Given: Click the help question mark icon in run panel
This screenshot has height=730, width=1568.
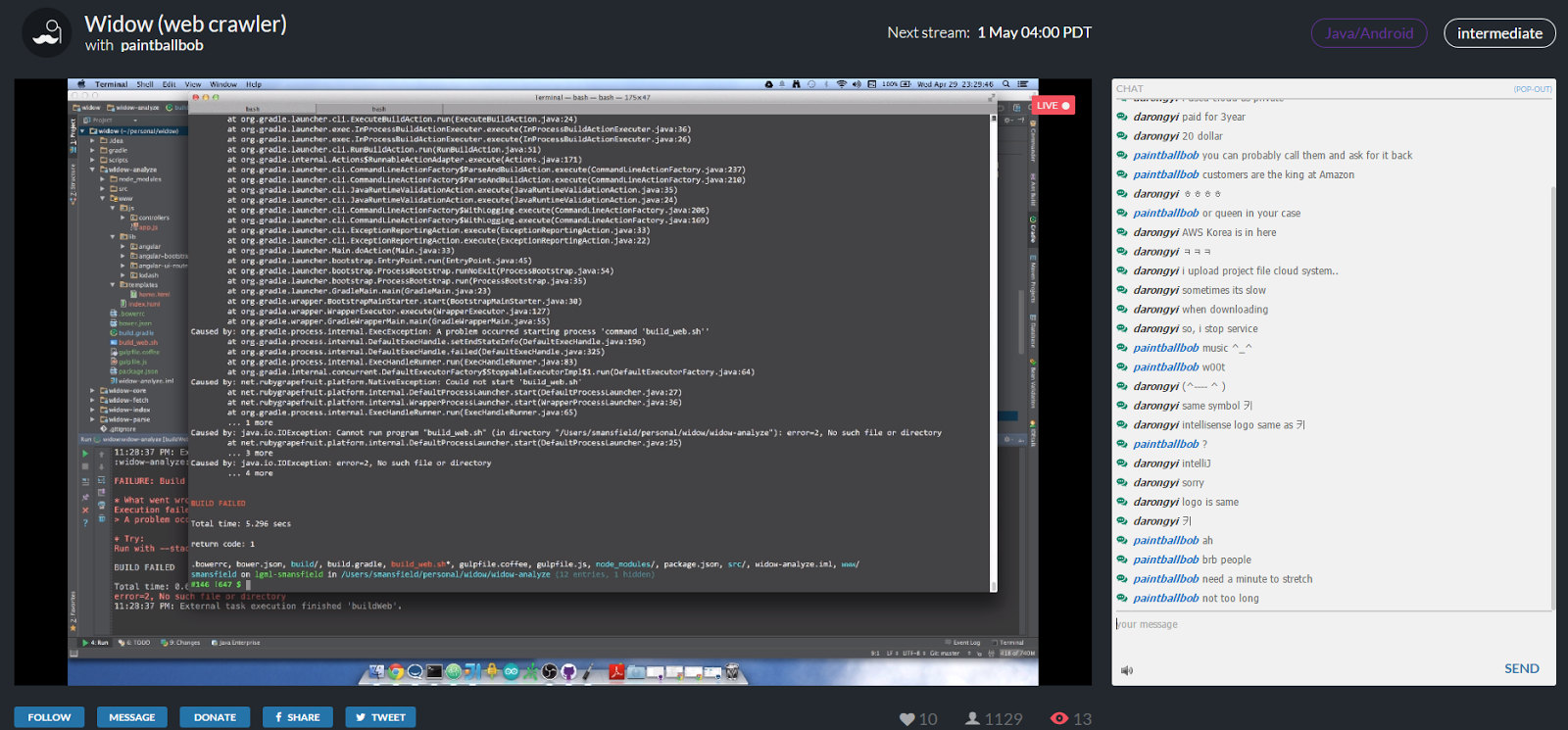Looking at the screenshot, I should [x=85, y=522].
